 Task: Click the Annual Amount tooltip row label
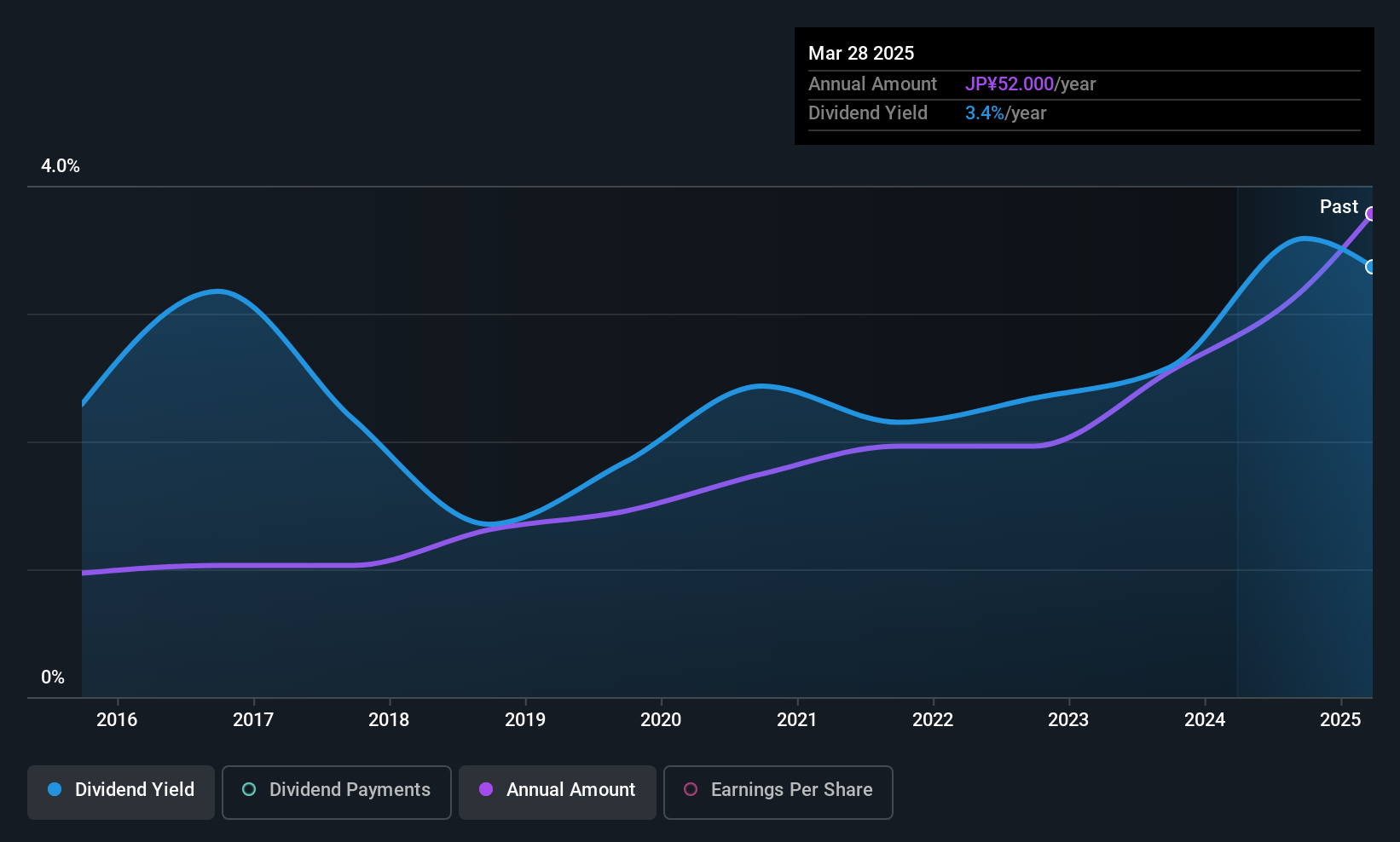(872, 84)
